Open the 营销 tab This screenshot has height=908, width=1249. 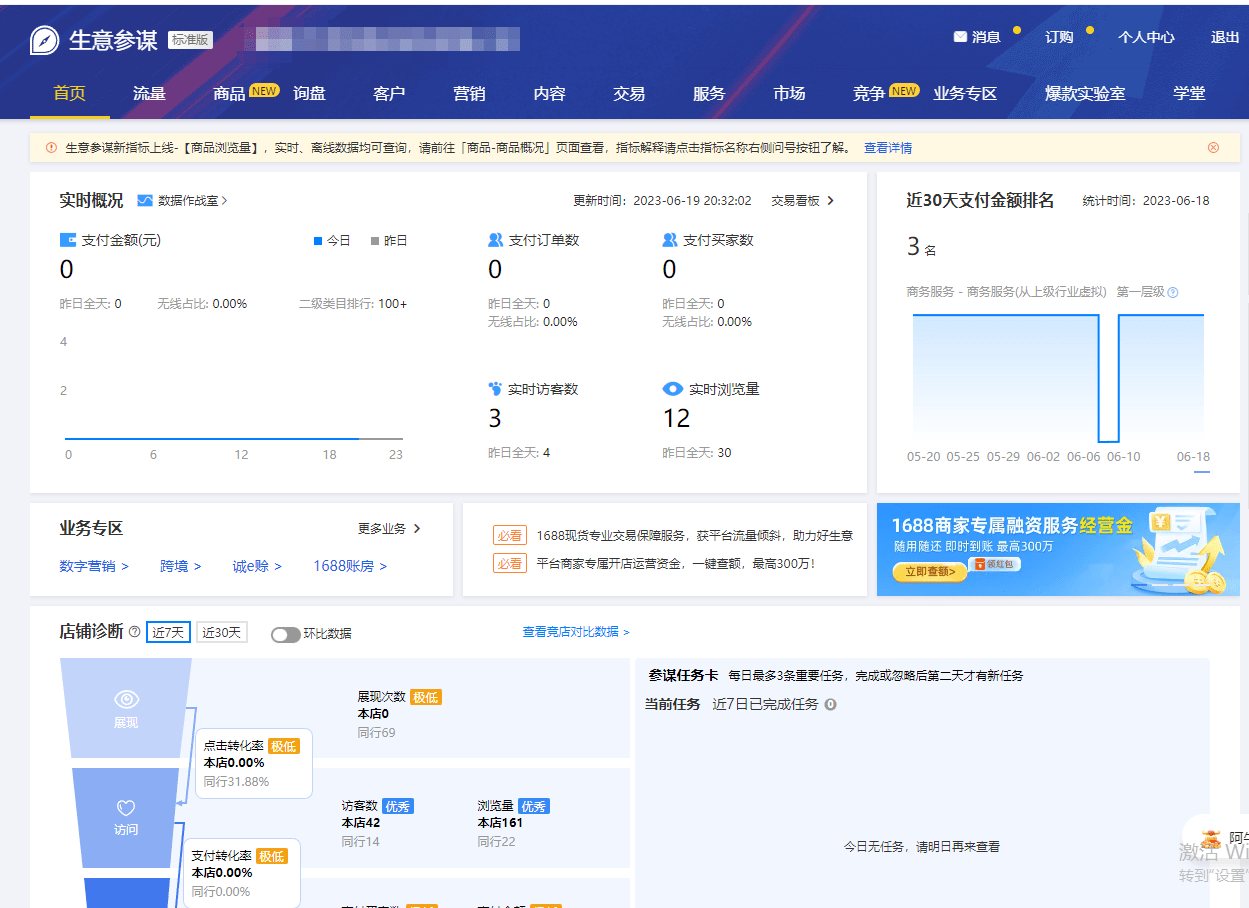pos(470,93)
